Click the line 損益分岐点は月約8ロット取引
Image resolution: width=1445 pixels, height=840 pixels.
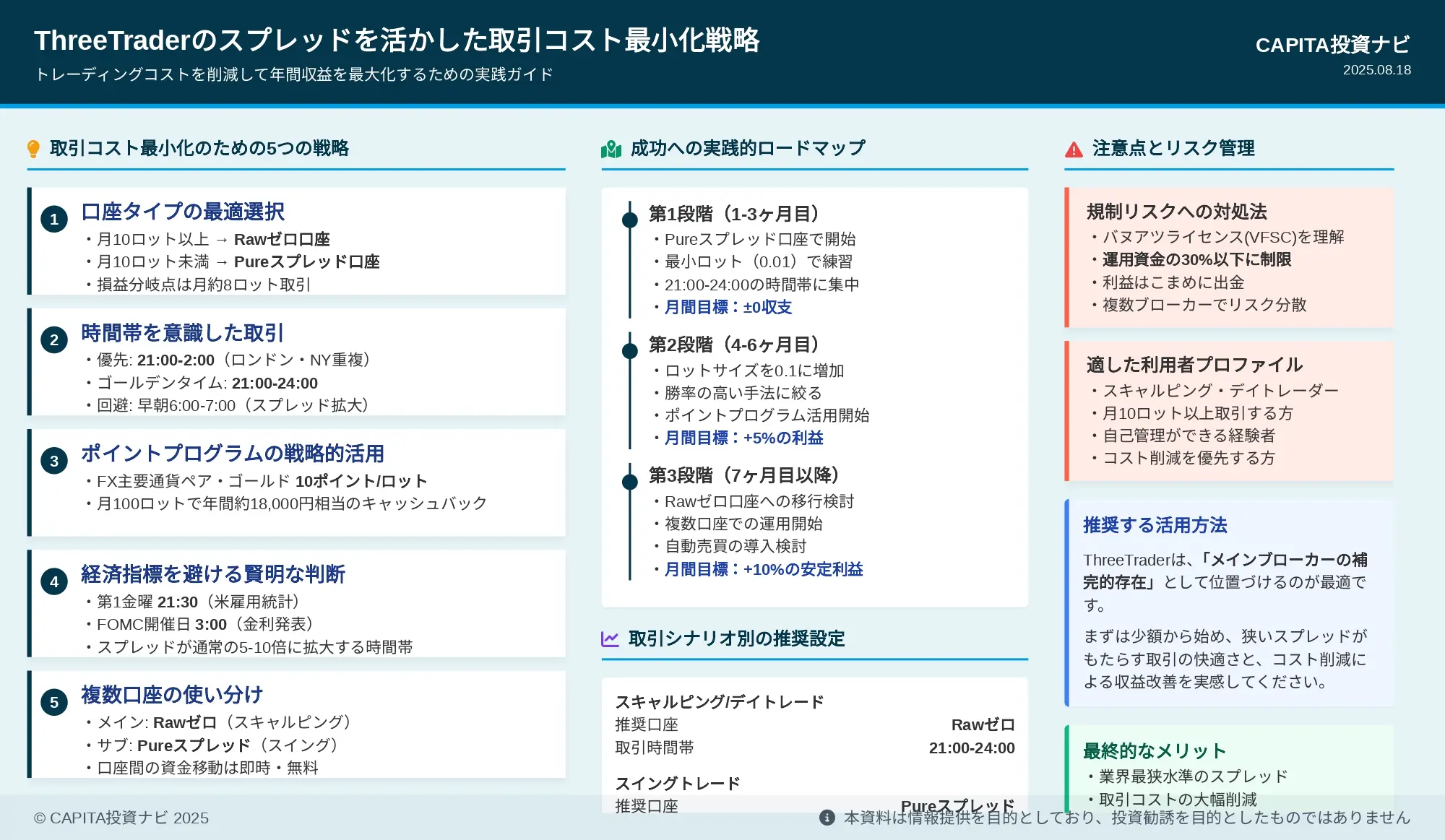(199, 285)
